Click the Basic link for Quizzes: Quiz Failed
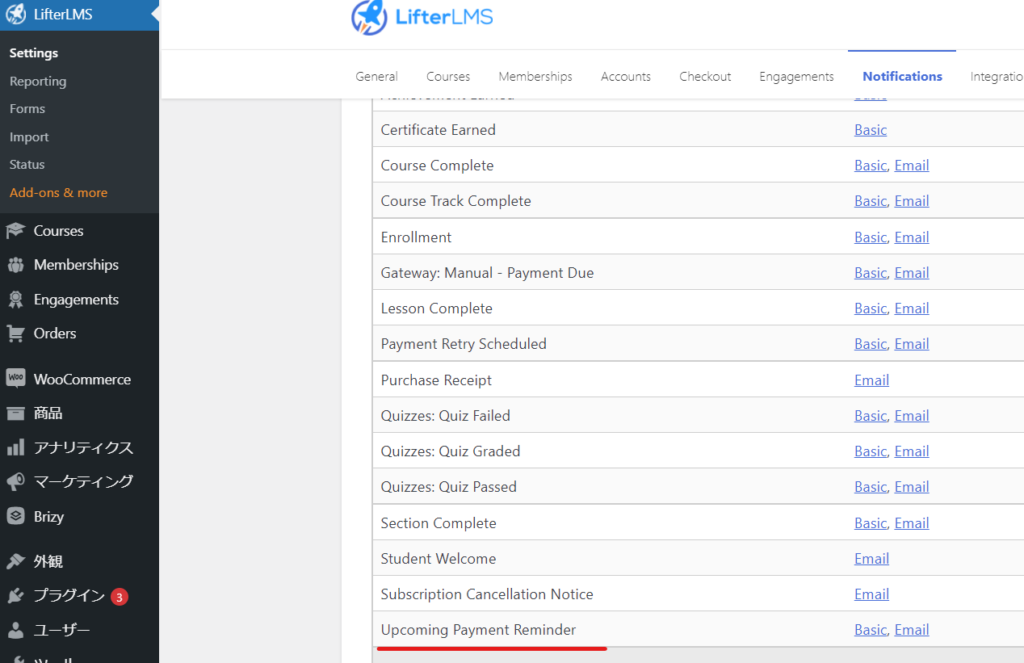 pyautogui.click(x=871, y=415)
